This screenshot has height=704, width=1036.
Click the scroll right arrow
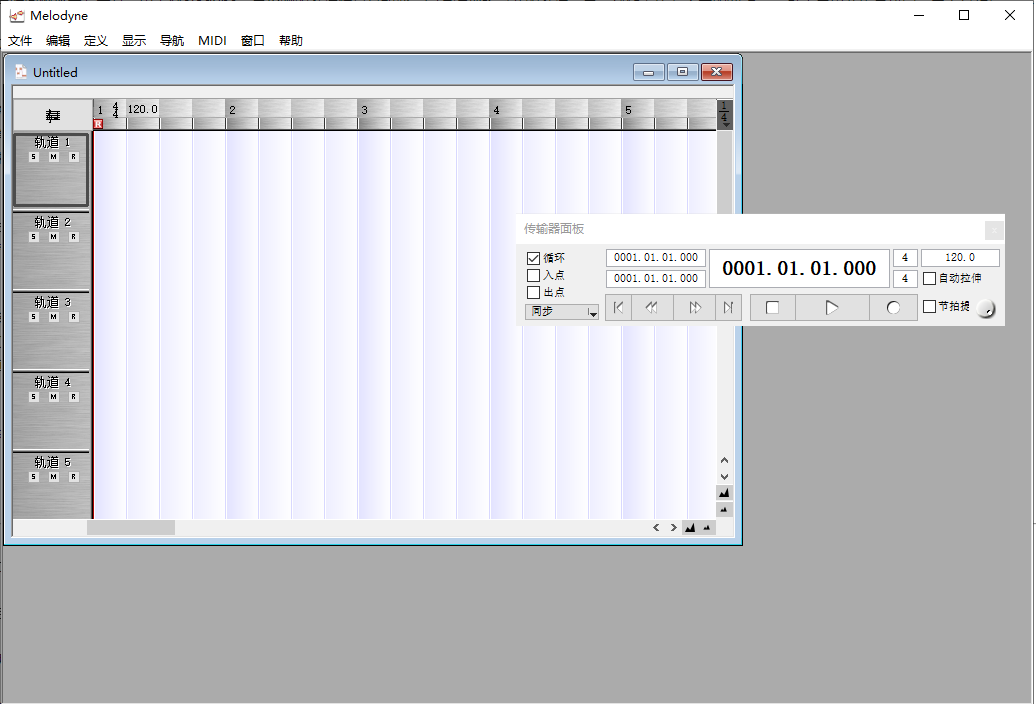point(673,528)
